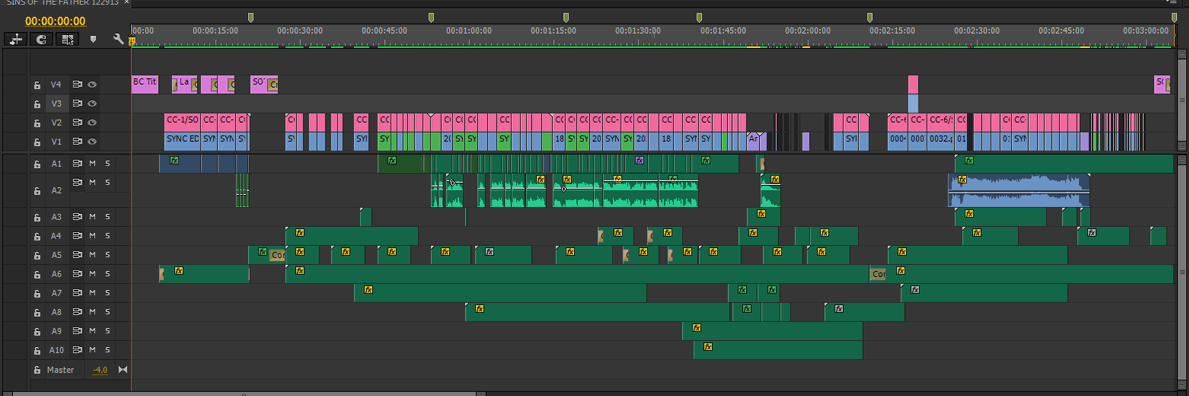Select the BC Tit clip on V4
Screen dimensions: 1189x396
[145, 84]
